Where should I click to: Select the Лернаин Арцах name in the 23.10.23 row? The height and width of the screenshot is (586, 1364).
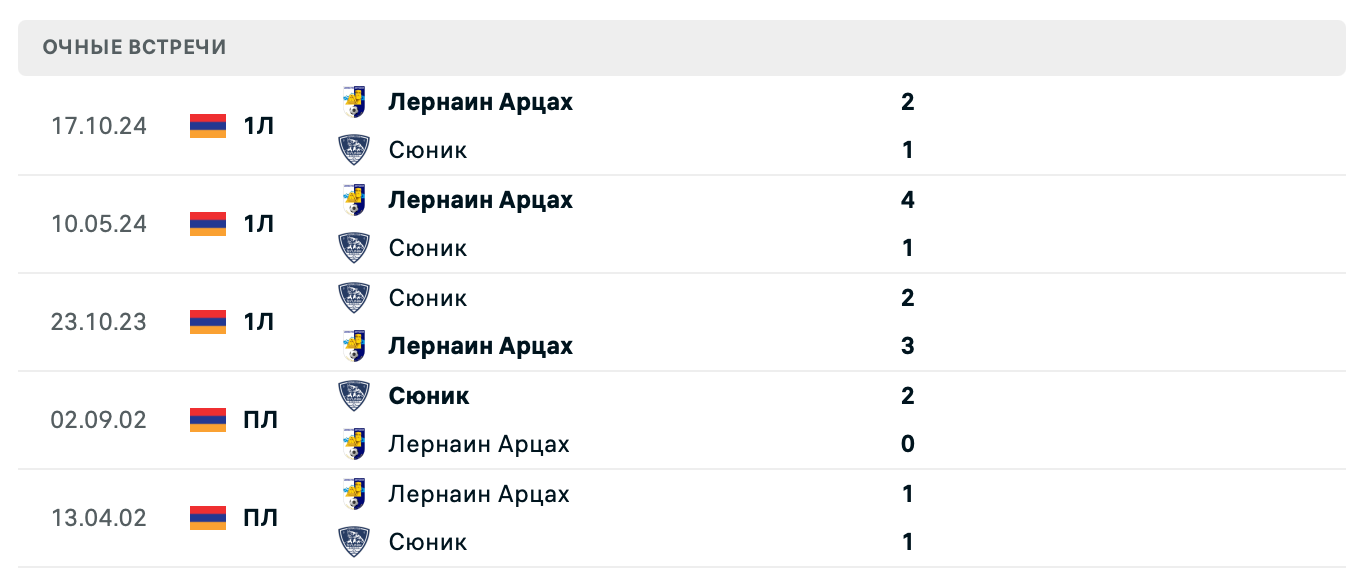point(480,345)
